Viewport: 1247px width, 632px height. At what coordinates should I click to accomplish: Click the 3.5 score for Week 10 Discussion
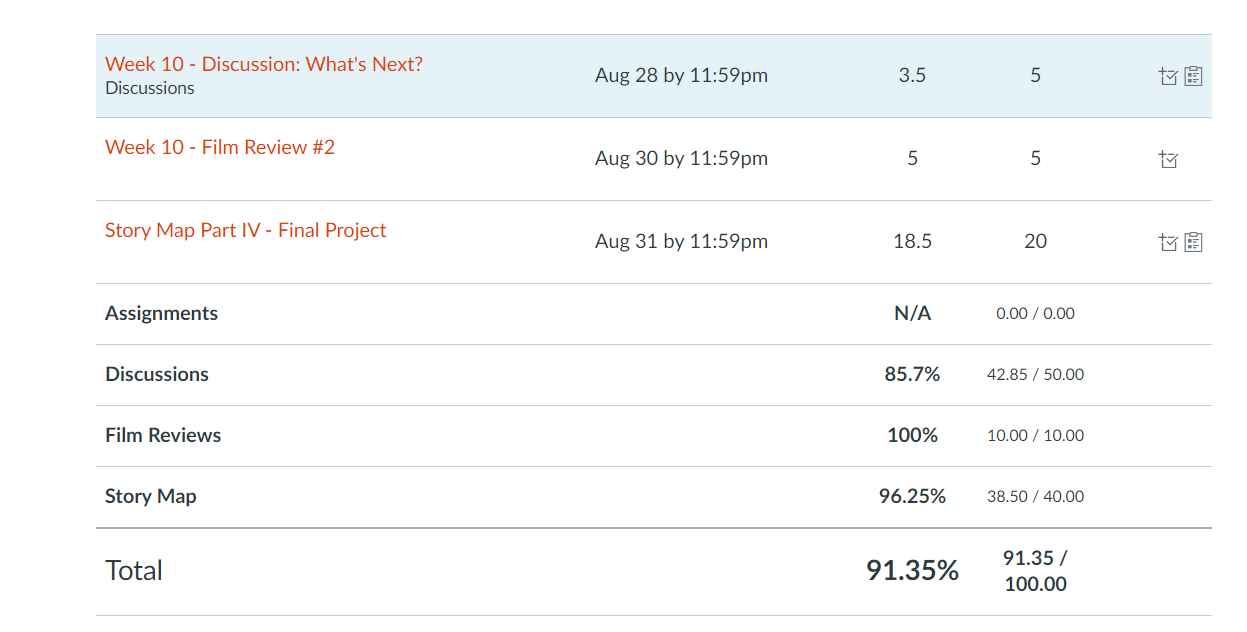(x=912, y=75)
